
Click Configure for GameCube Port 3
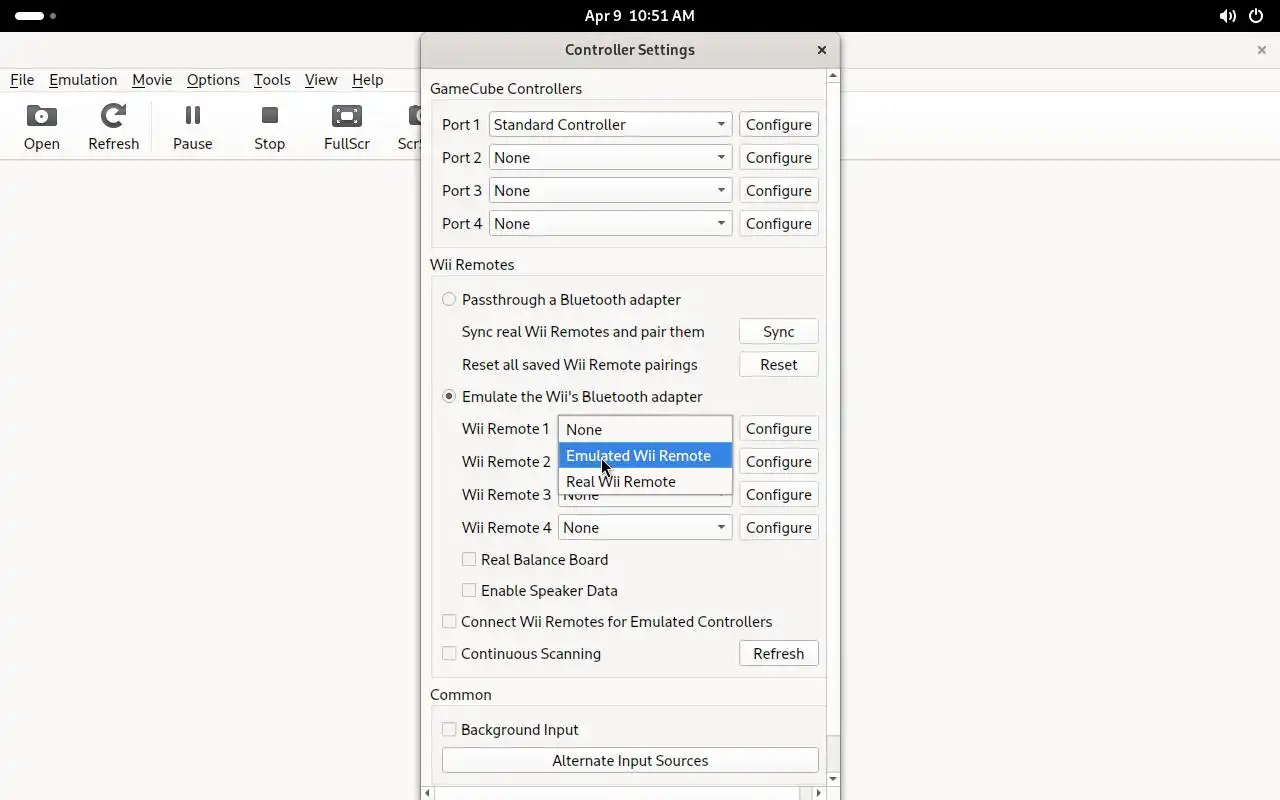coord(779,190)
